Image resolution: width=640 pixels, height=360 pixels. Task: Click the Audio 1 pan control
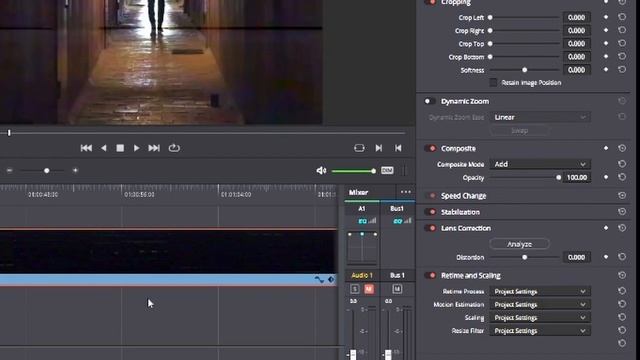point(362,248)
